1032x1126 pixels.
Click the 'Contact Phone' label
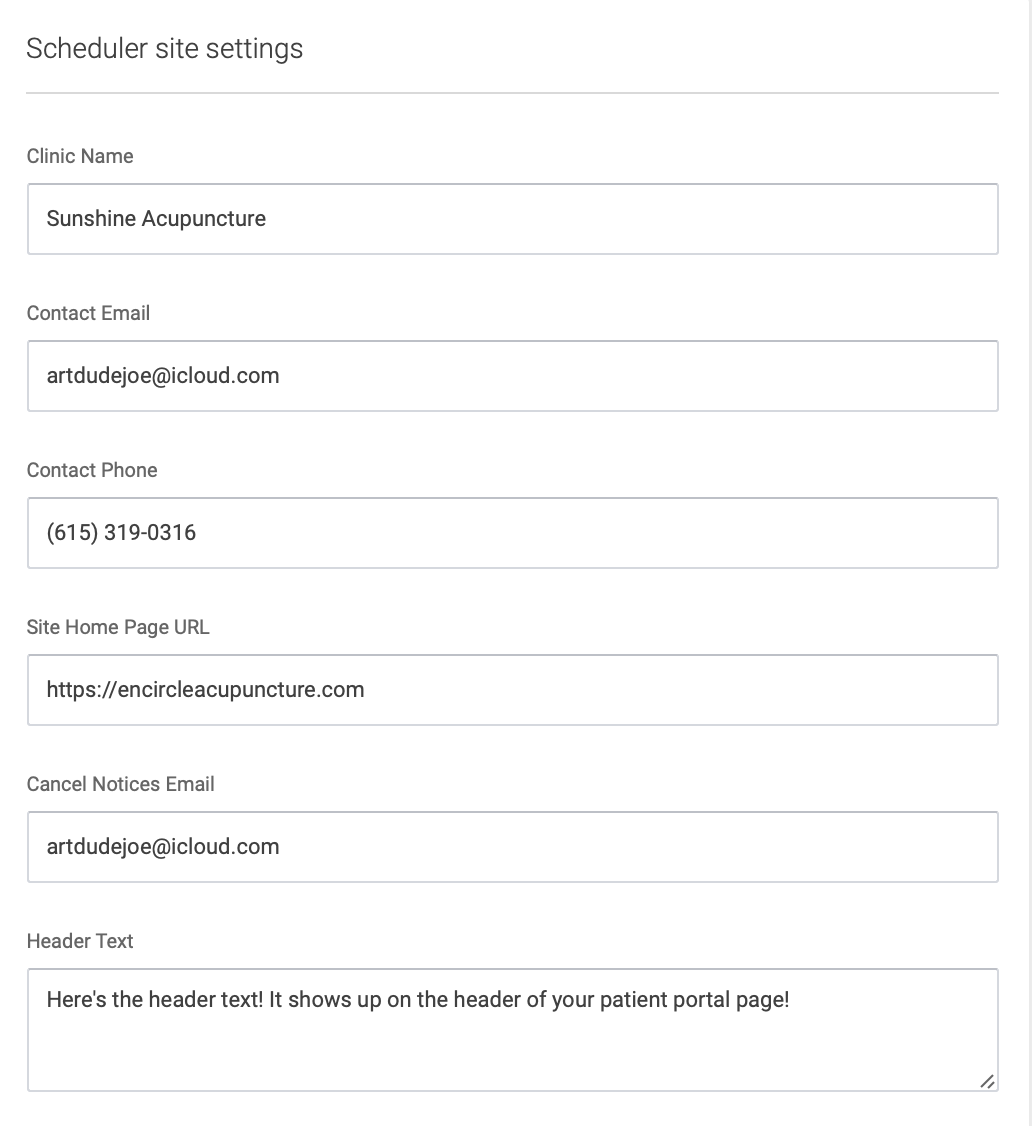pos(92,470)
